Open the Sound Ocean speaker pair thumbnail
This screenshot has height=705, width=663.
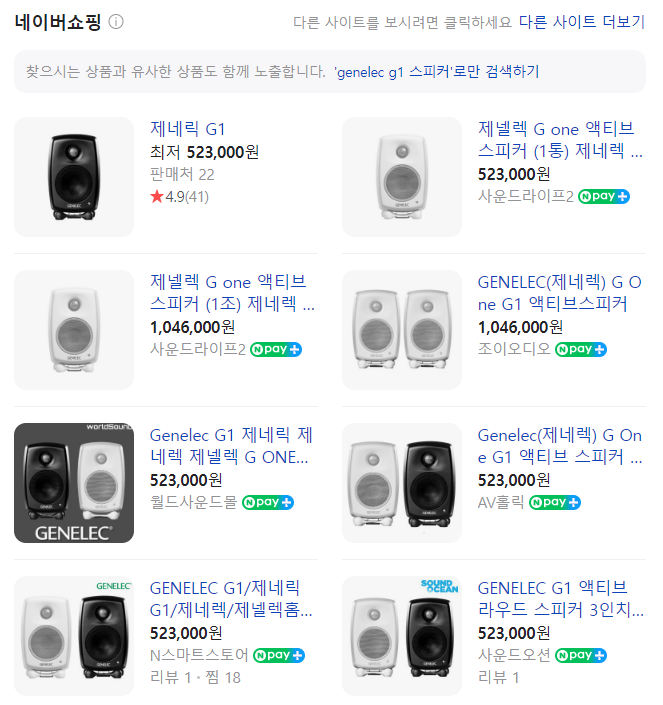pos(402,636)
